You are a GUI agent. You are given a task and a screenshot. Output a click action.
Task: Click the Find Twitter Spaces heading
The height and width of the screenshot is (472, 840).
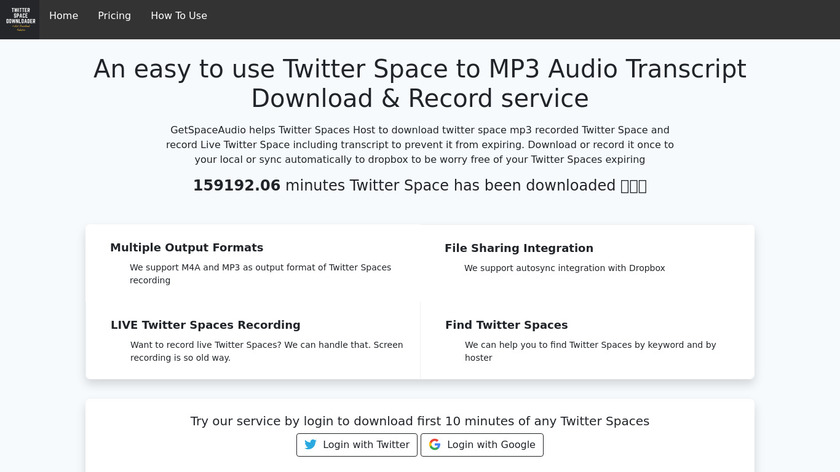coord(506,325)
